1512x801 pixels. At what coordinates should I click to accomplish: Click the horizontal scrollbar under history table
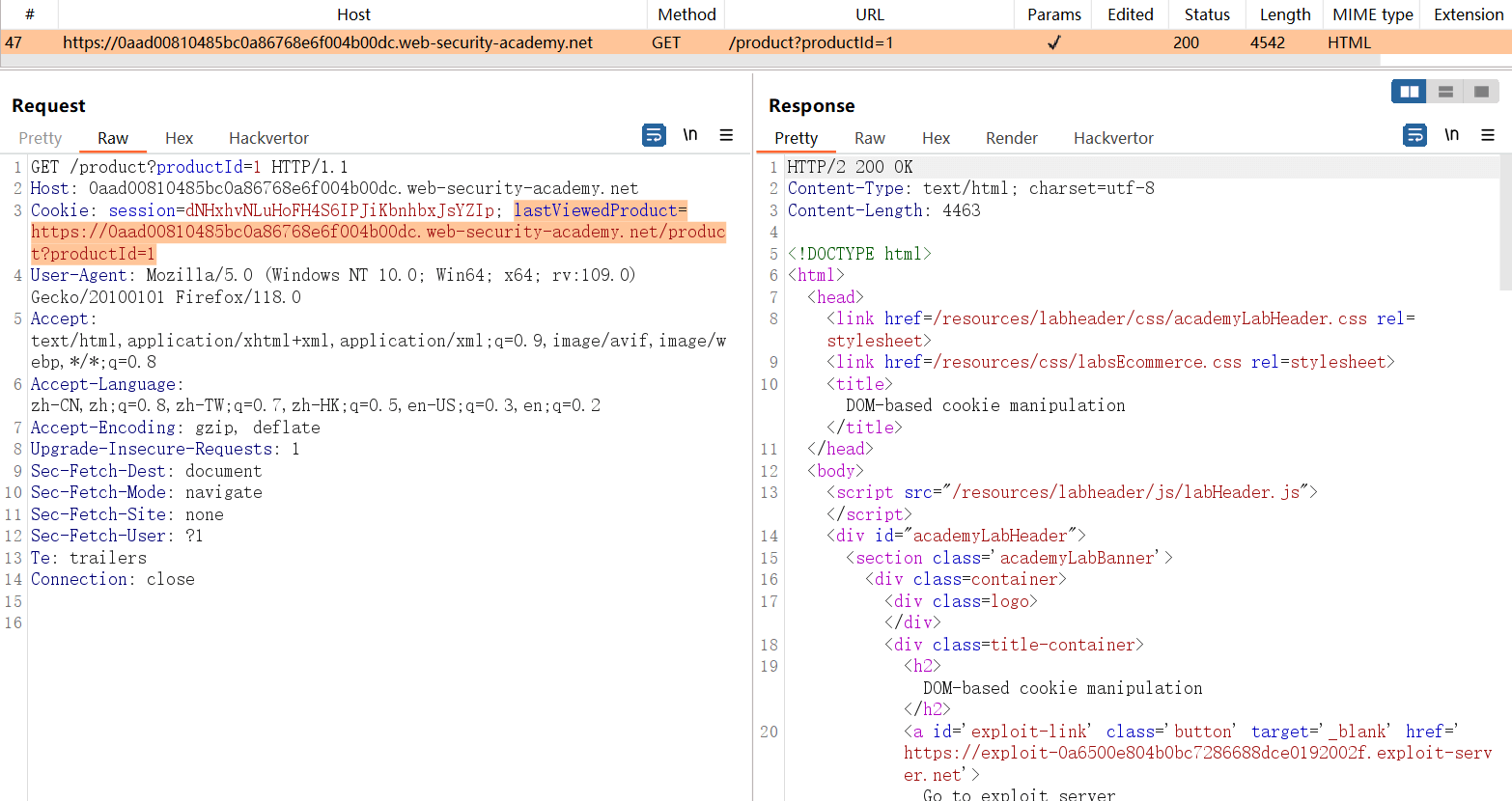[x=690, y=60]
